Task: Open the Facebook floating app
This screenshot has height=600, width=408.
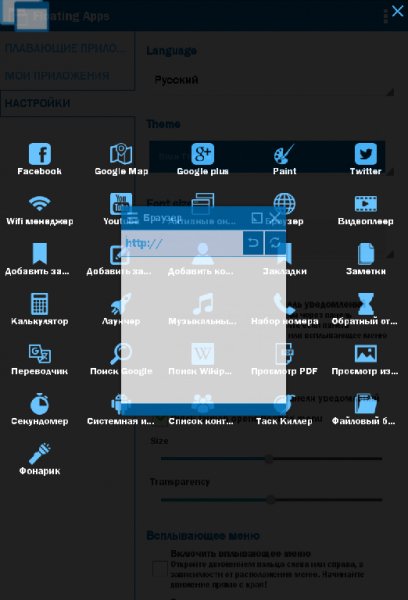Action: (x=39, y=159)
